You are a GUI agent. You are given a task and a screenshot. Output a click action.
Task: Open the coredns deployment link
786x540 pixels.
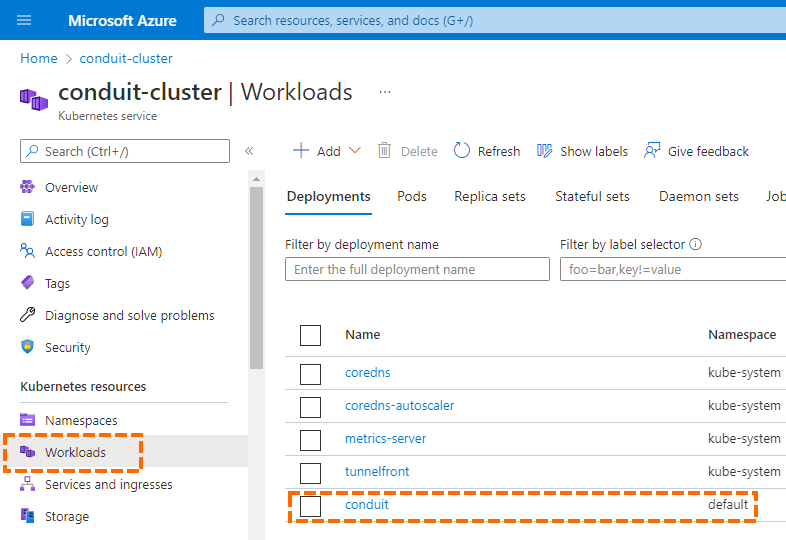click(x=367, y=373)
